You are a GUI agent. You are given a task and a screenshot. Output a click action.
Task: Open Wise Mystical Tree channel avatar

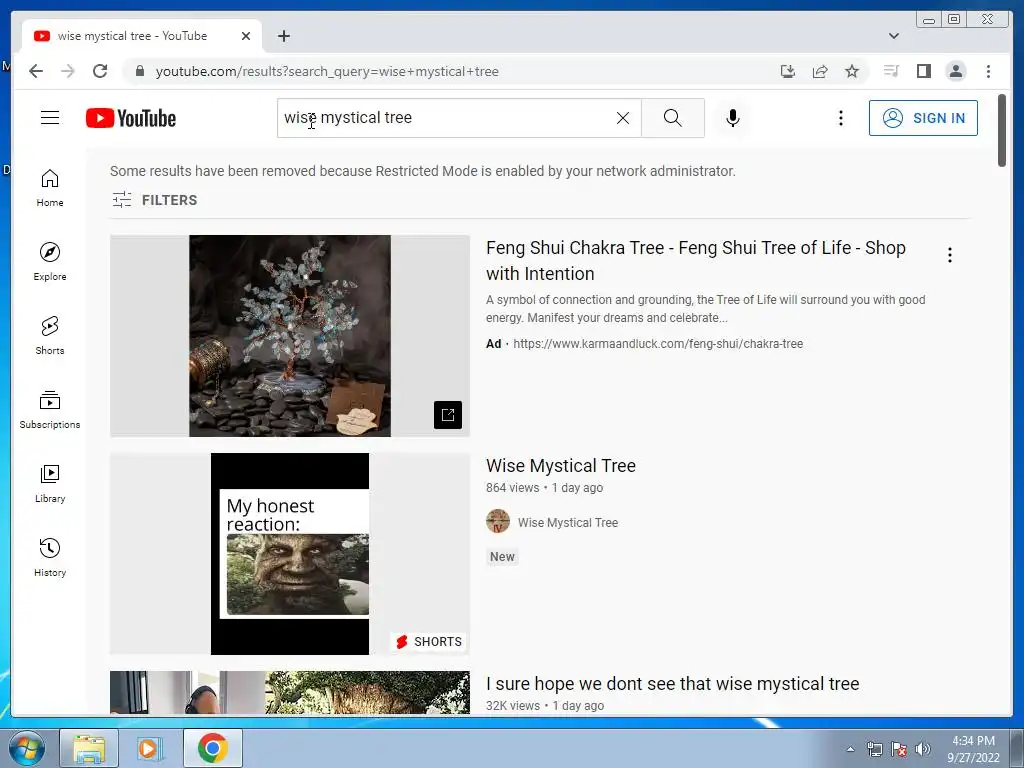498,522
